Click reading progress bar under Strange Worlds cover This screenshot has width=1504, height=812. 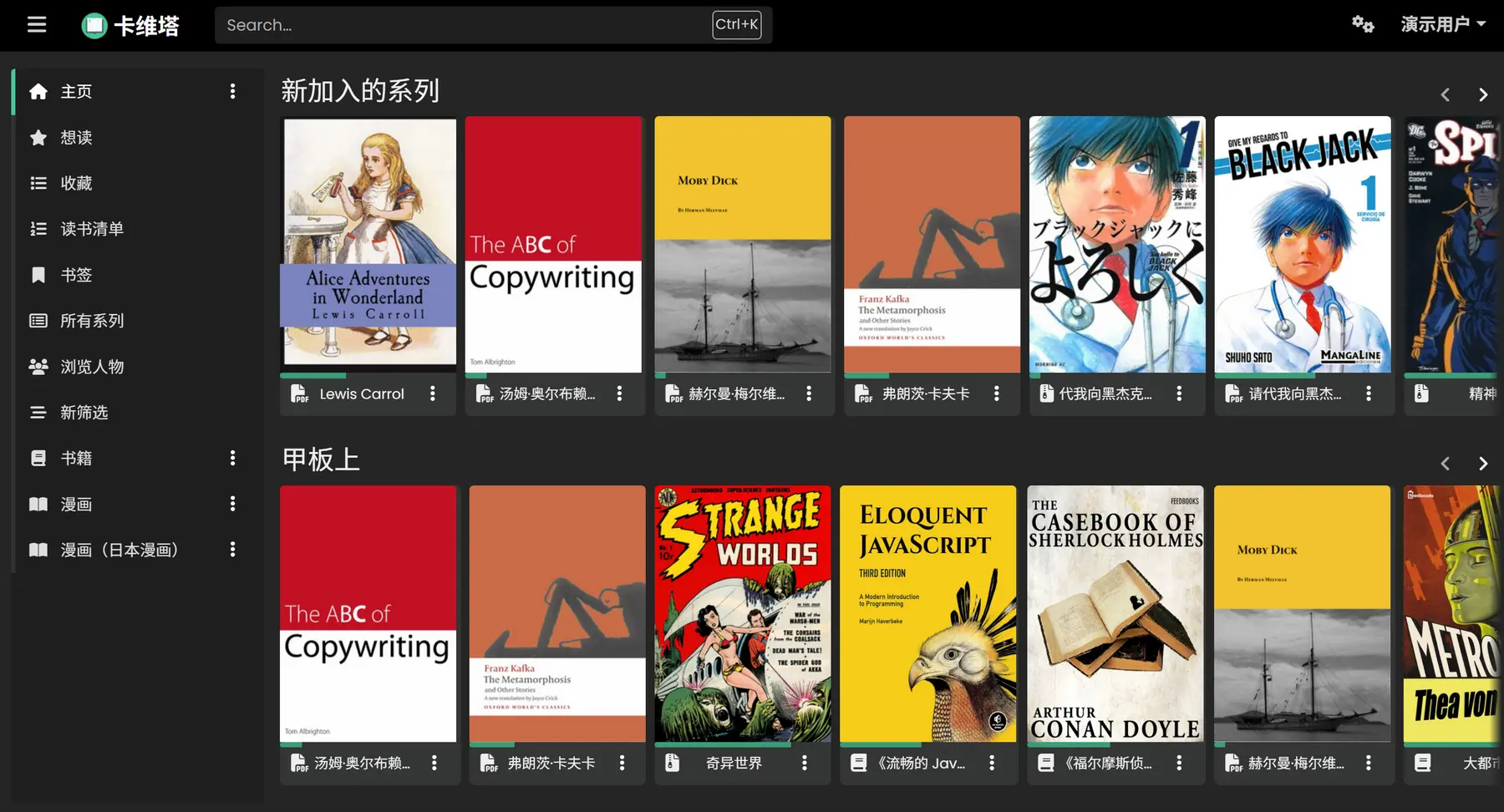(743, 743)
